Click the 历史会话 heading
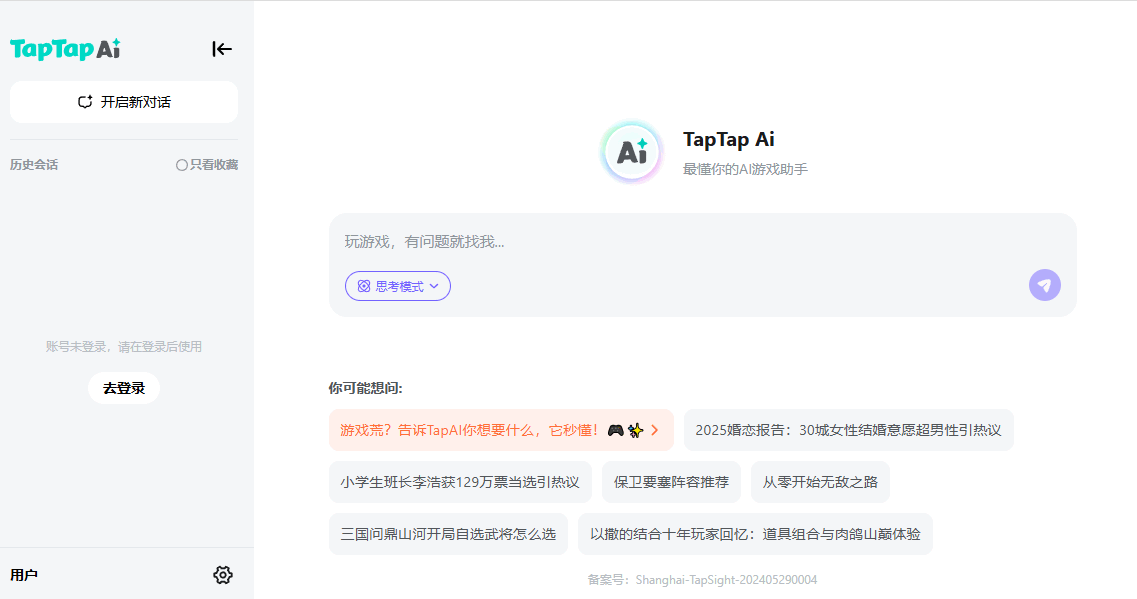 click(34, 165)
